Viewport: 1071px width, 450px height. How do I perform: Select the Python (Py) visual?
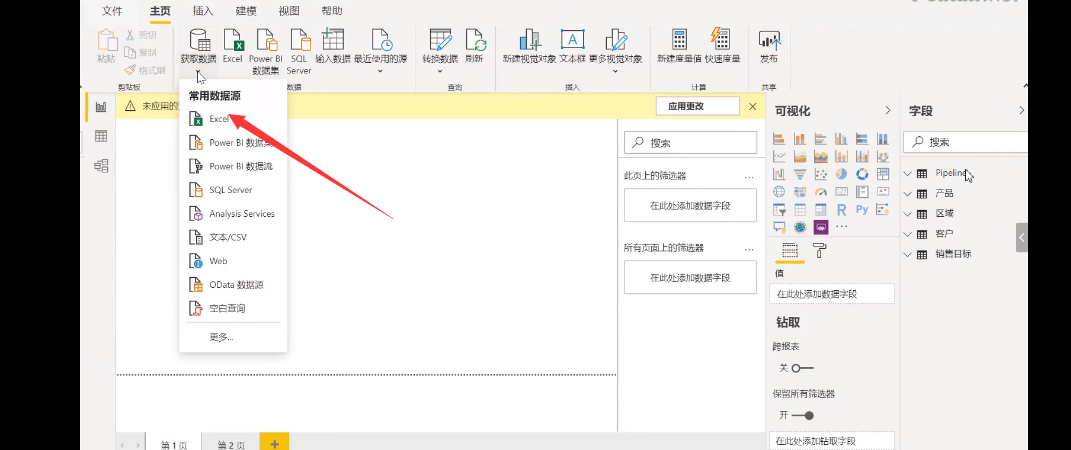click(862, 209)
